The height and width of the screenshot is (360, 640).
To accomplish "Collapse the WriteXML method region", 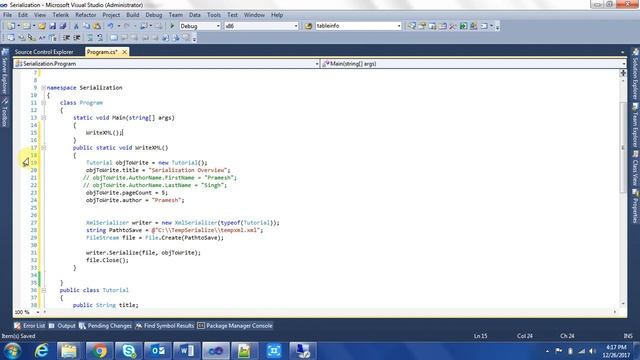I will 43,148.
